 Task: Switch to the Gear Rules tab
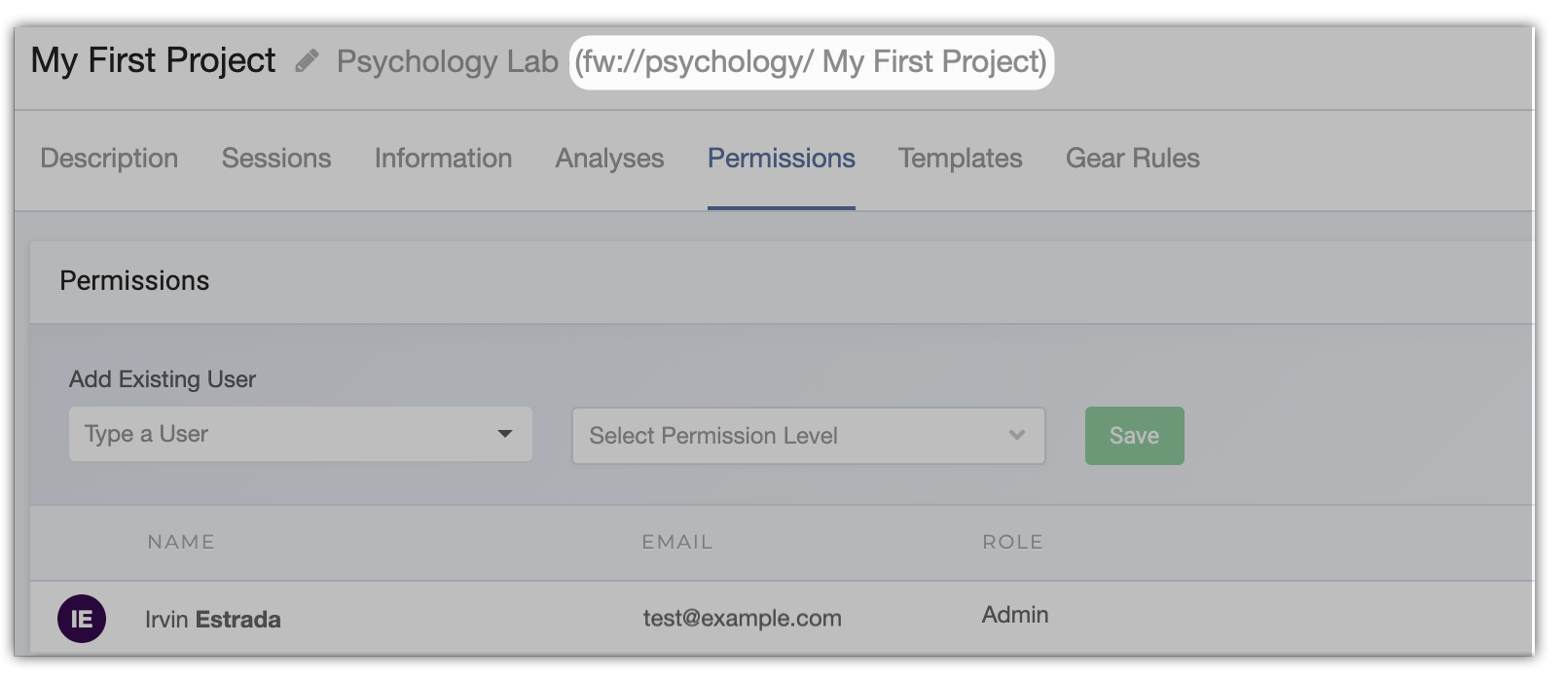tap(1132, 159)
